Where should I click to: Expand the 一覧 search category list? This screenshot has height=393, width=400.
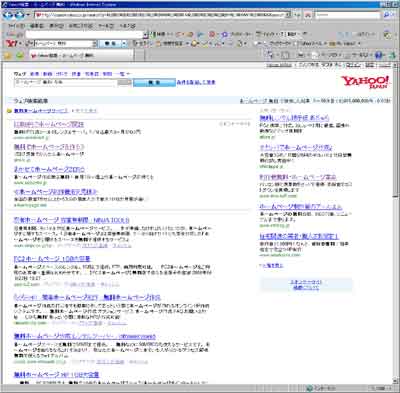pos(123,74)
